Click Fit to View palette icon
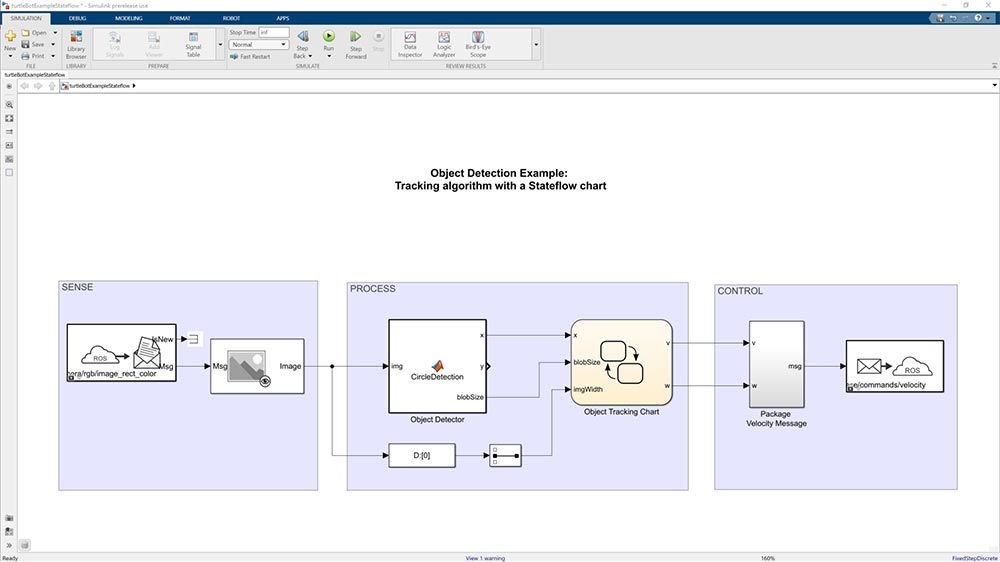1000x562 pixels. [9, 119]
